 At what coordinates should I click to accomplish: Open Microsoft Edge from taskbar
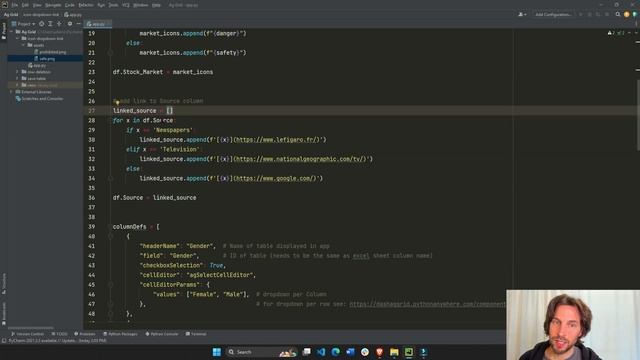[x=336, y=352]
